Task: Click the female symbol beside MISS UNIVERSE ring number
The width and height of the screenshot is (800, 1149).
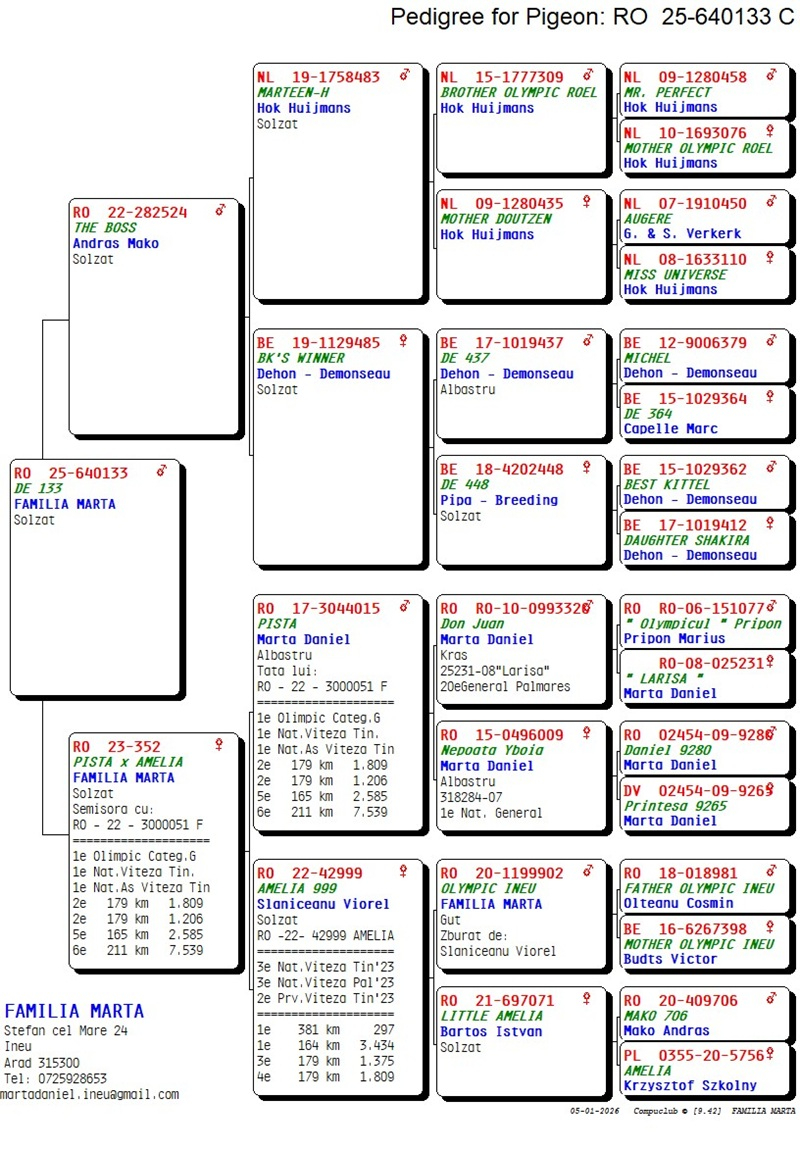Action: (x=770, y=258)
